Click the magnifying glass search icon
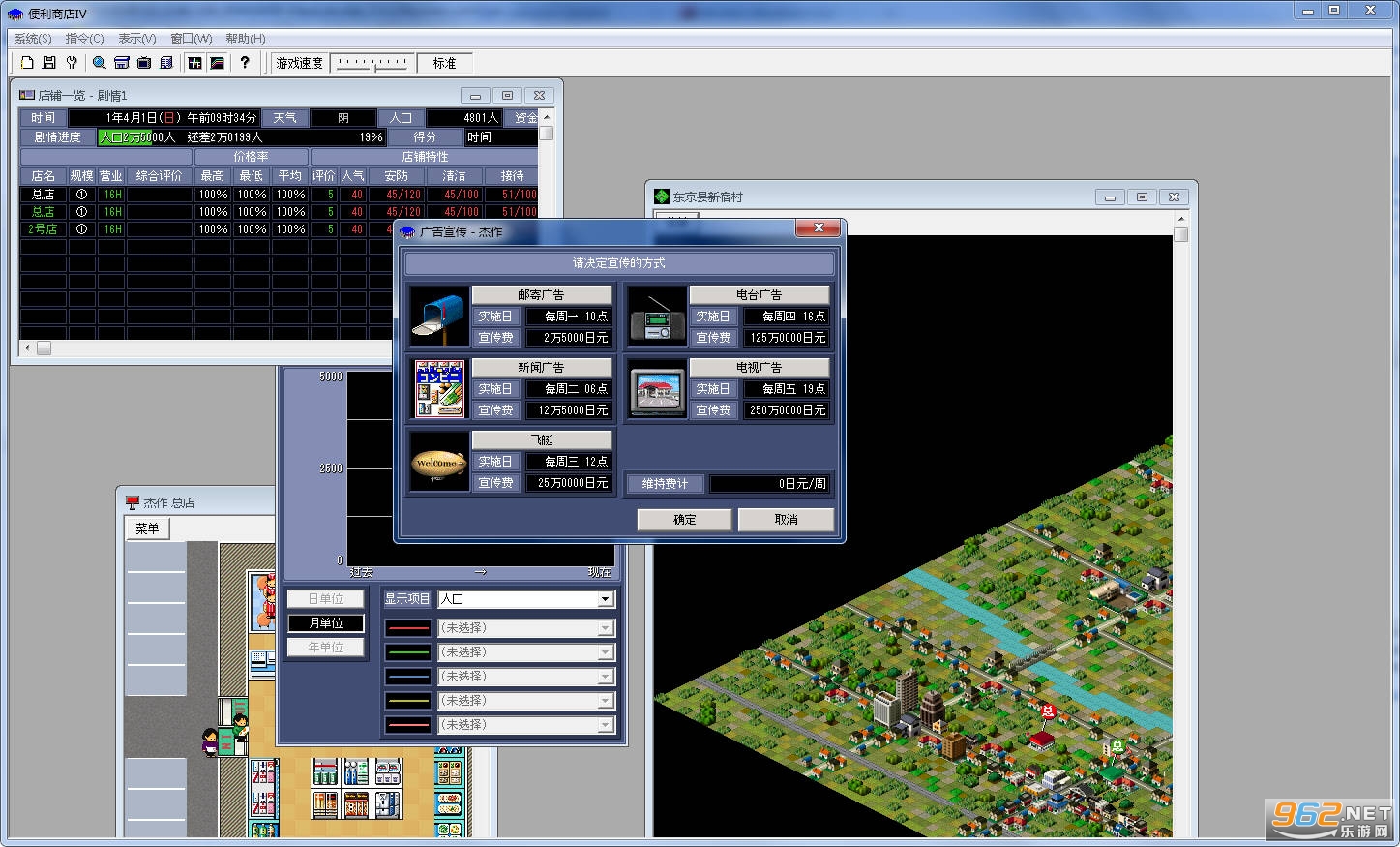The height and width of the screenshot is (847, 1400). tap(99, 63)
